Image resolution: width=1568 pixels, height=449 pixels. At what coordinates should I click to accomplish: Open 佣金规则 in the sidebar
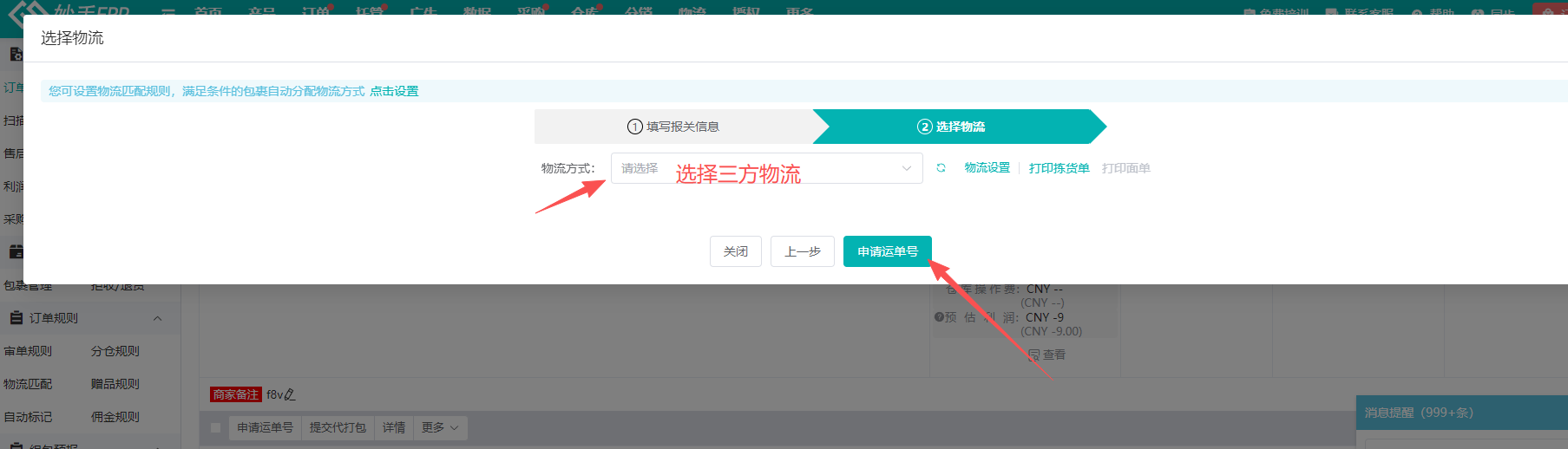point(115,417)
